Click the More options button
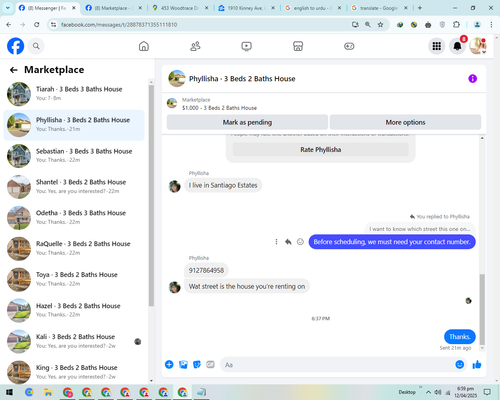This screenshot has height=400, width=500. pyautogui.click(x=405, y=122)
